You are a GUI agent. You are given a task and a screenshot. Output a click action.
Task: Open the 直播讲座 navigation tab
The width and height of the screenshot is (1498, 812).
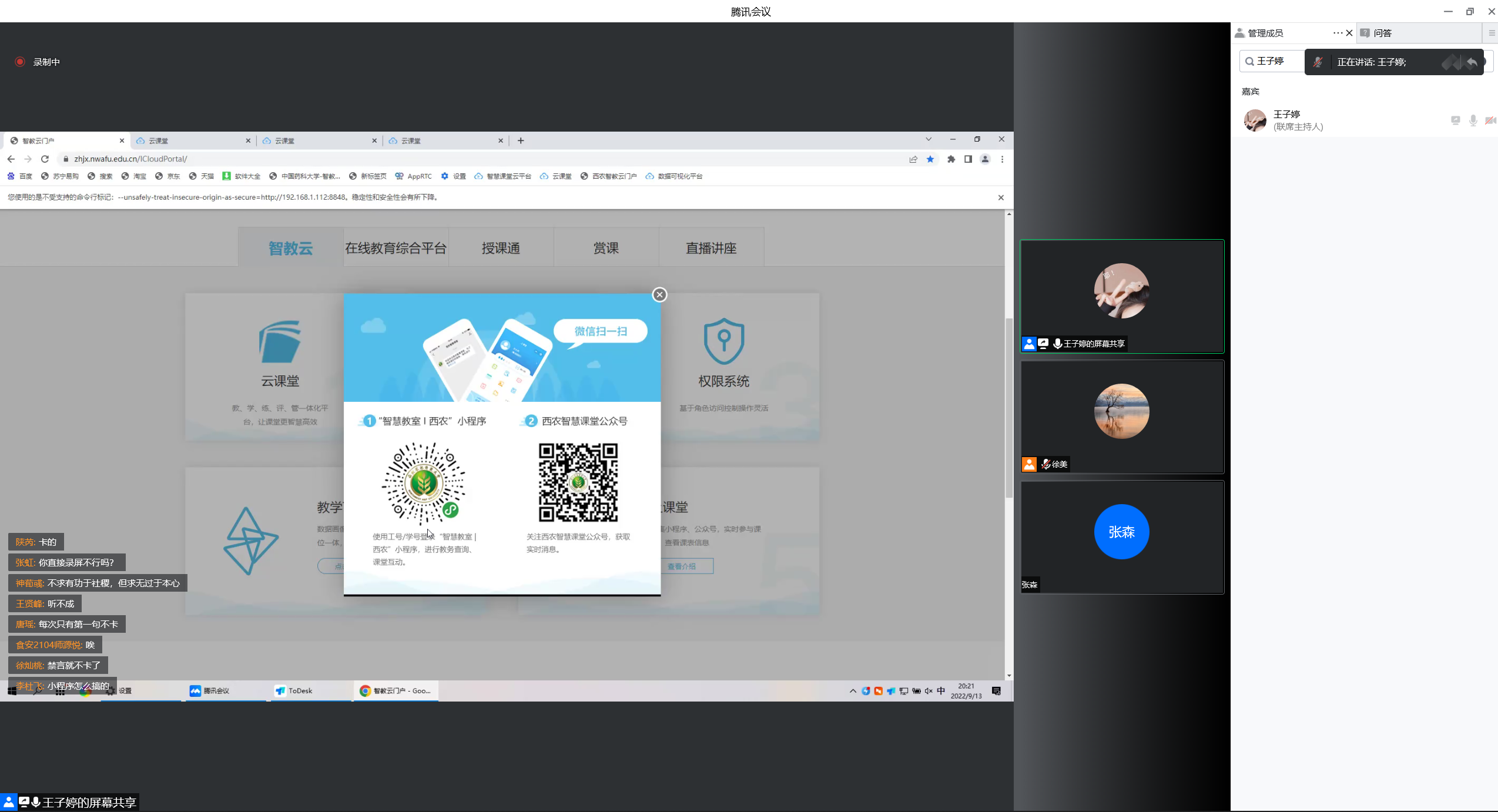point(711,248)
